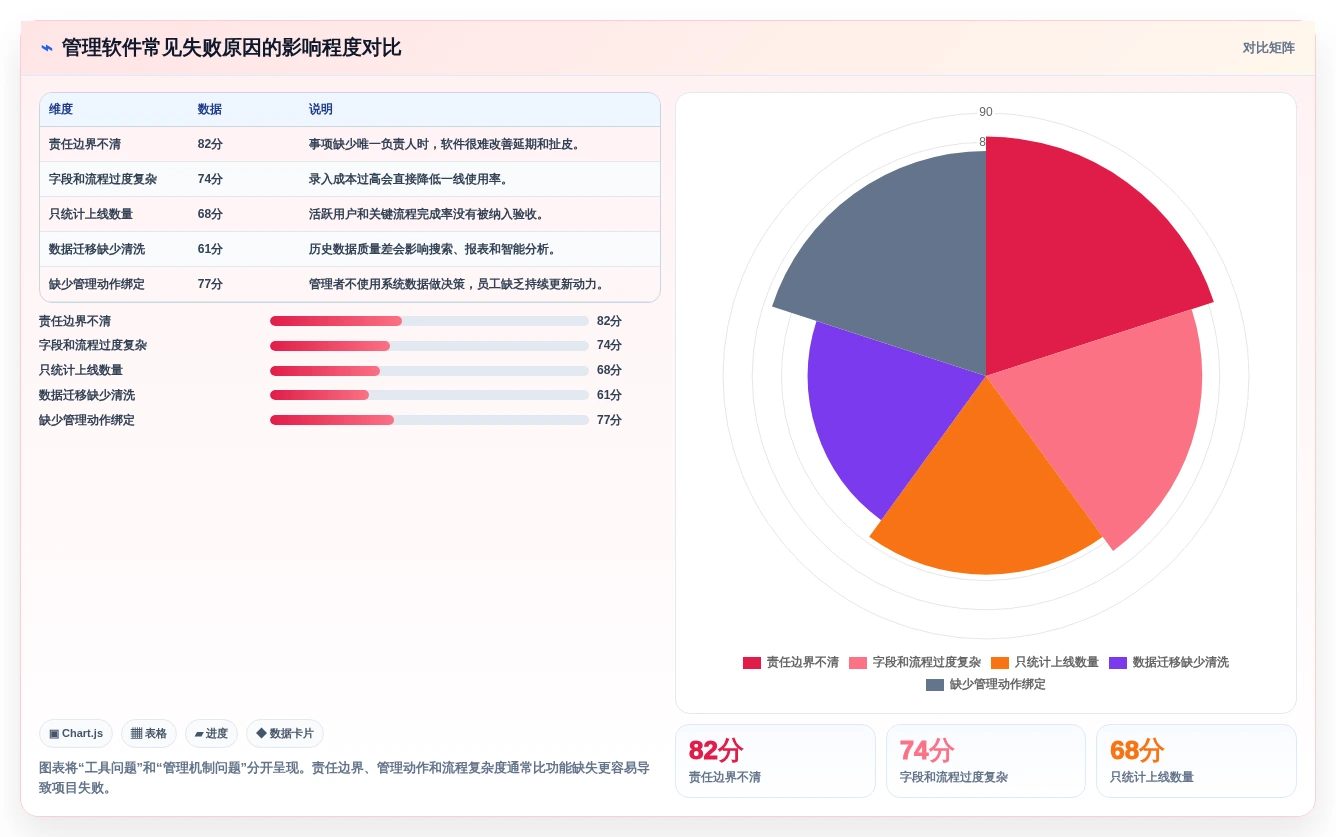
Task: Click description 录入成本过高会直接降低一线使用率
Action: (x=409, y=179)
